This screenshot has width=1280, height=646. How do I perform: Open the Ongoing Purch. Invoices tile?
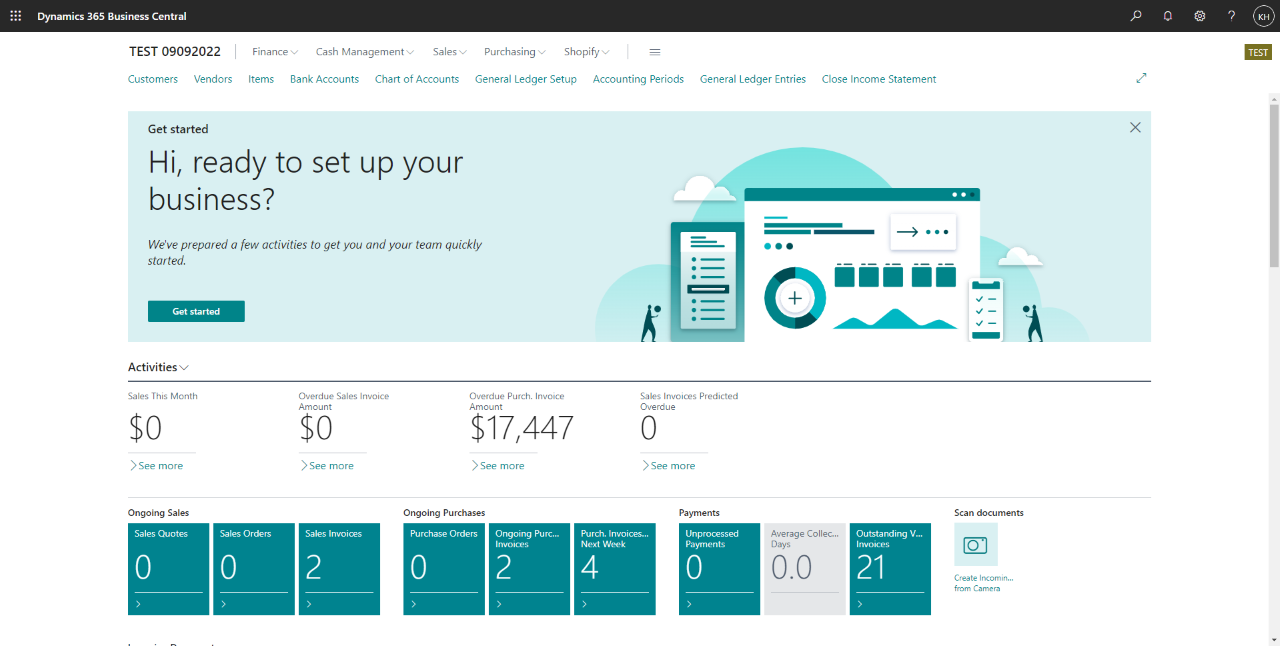[x=530, y=569]
